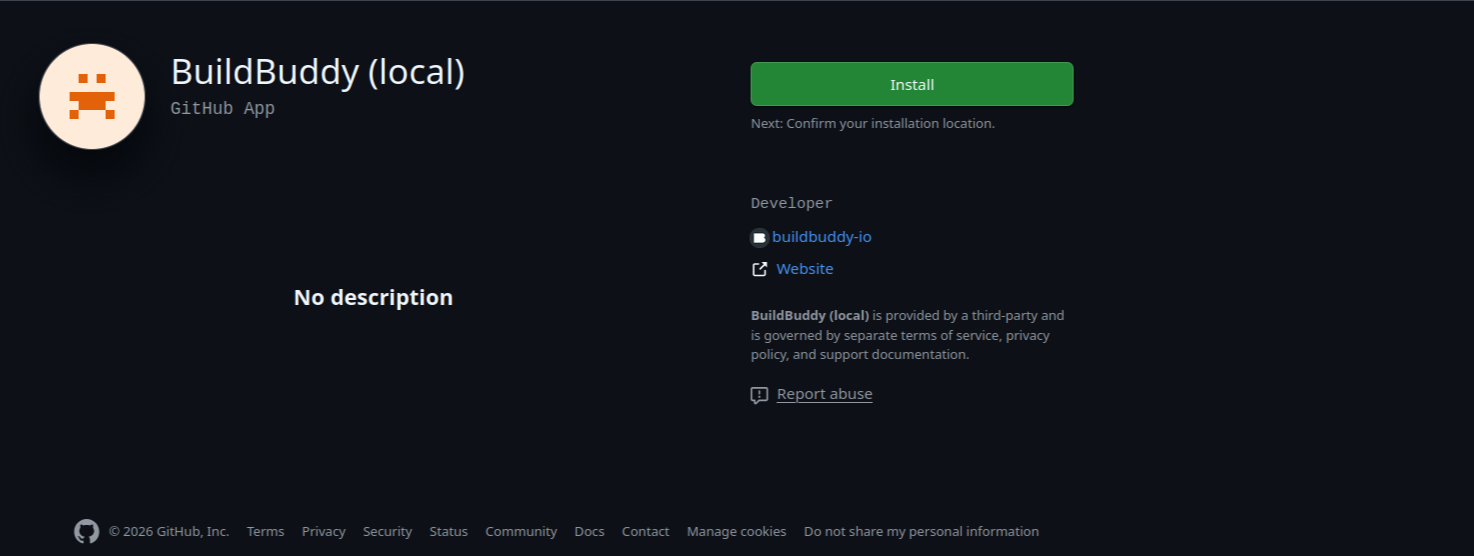1474x556 pixels.
Task: Open the Terms footer link
Action: [x=265, y=531]
